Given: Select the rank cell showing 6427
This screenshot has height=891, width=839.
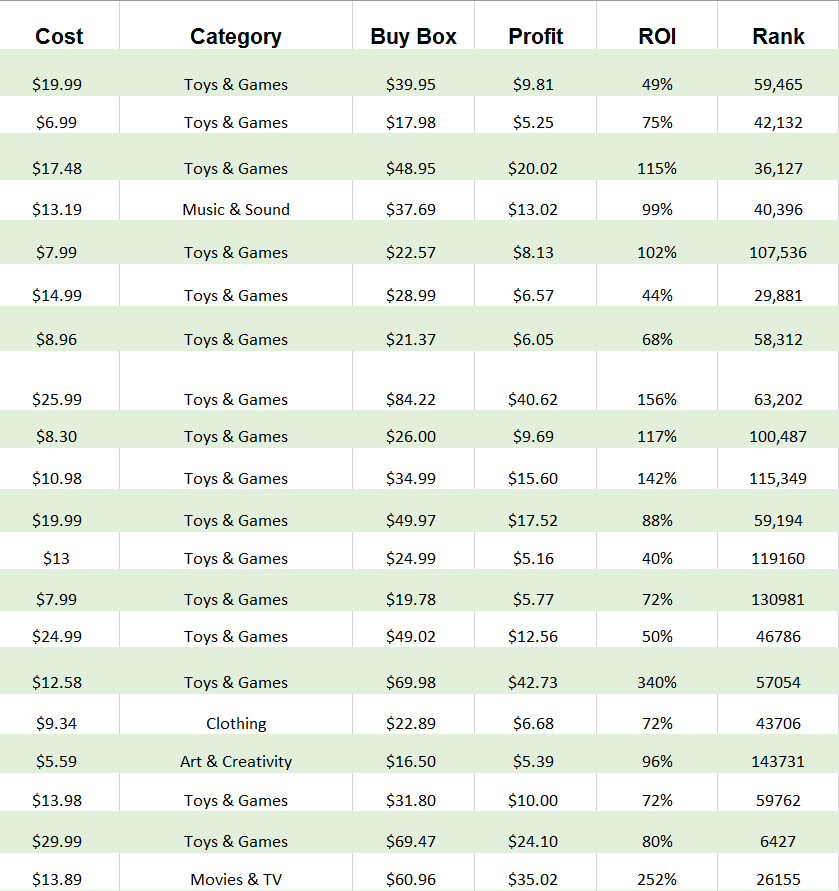Looking at the screenshot, I should tap(778, 842).
